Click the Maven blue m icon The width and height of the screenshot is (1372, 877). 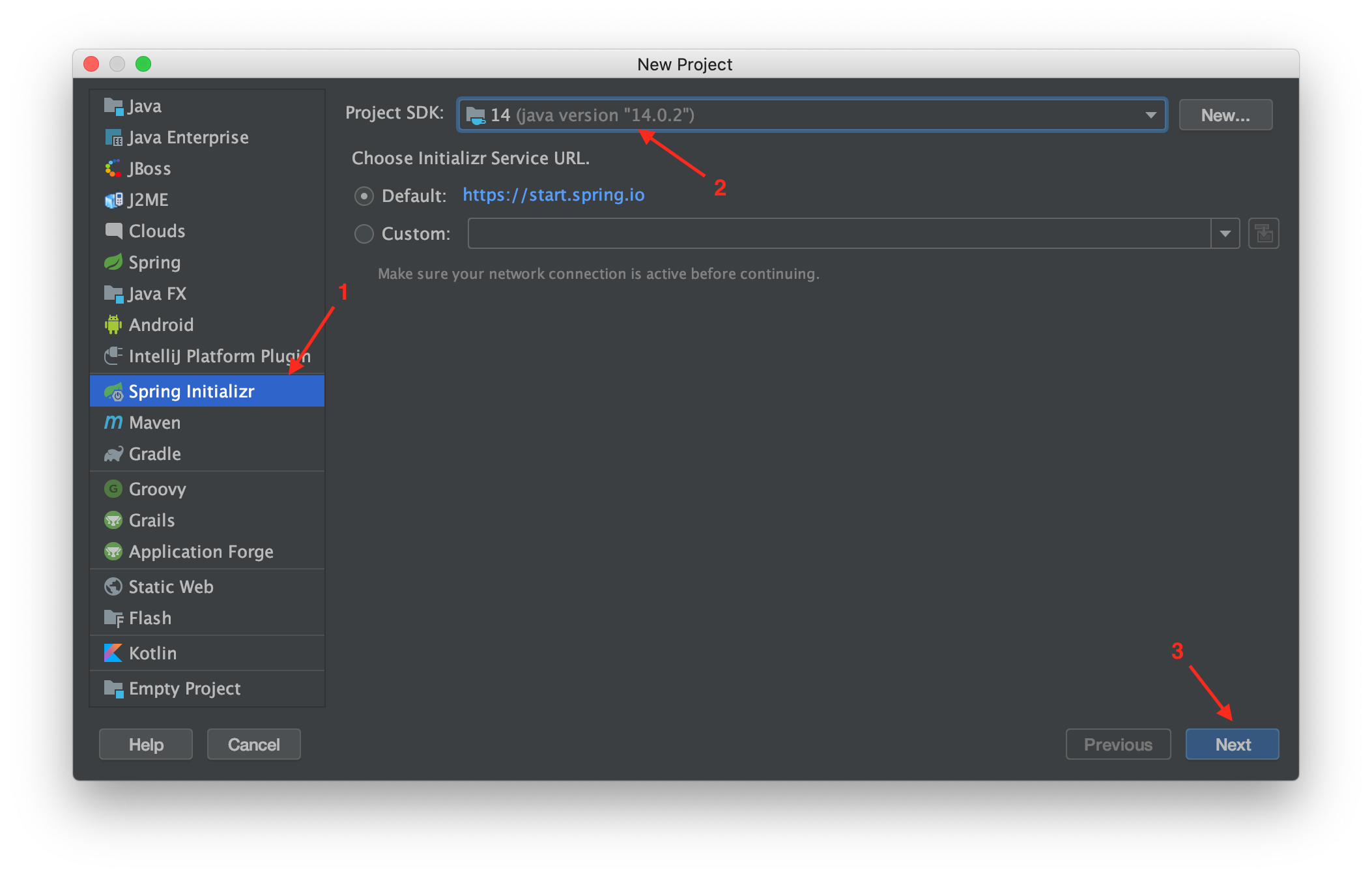click(x=113, y=422)
